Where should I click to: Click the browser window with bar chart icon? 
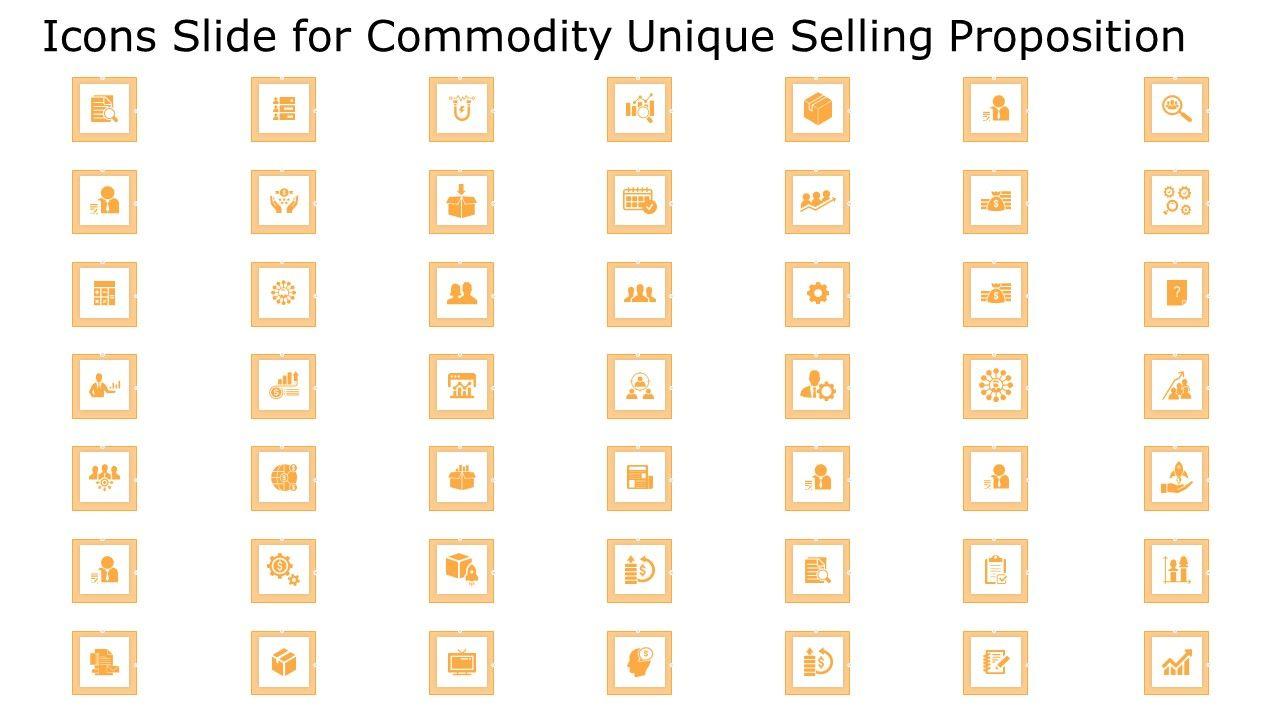(x=461, y=386)
